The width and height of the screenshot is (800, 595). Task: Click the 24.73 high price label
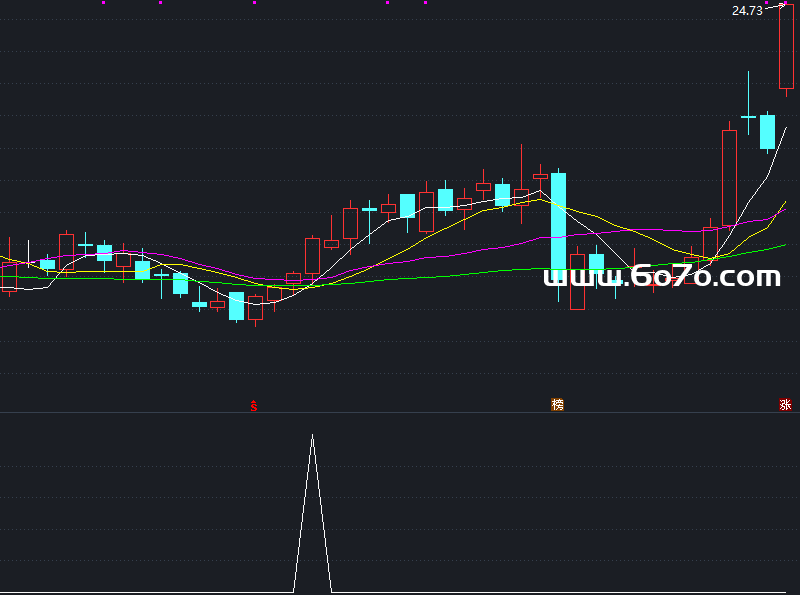747,11
